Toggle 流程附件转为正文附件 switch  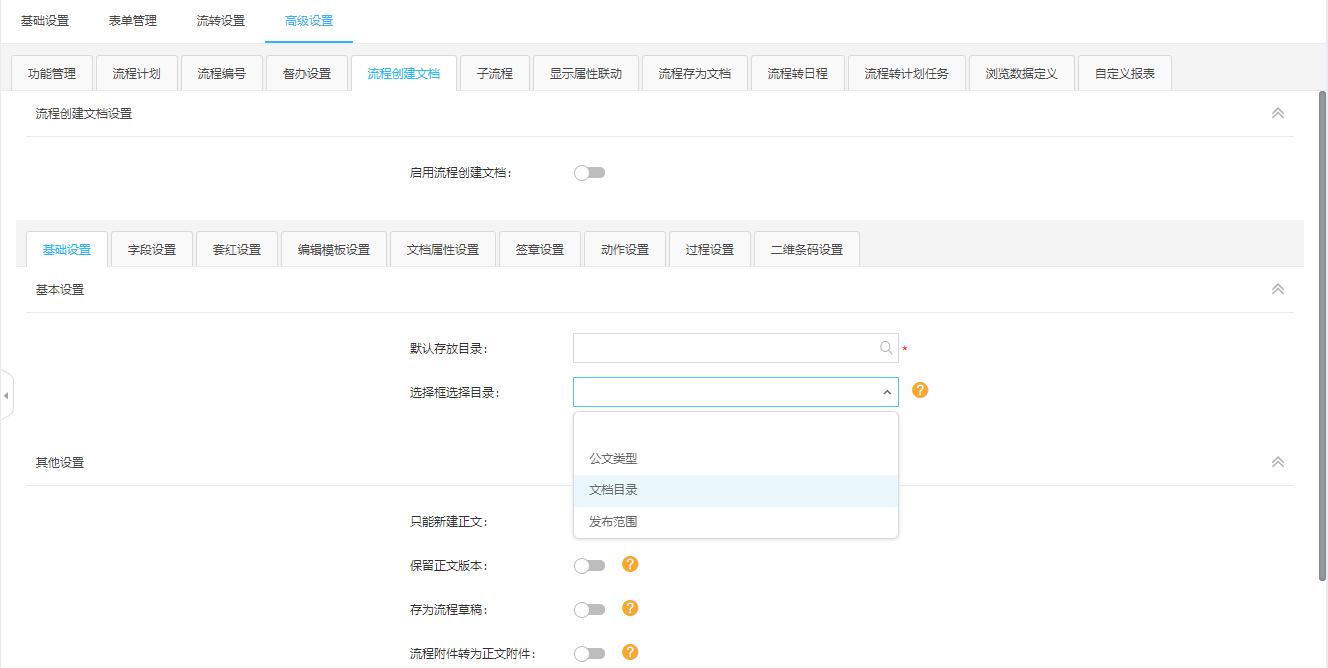(589, 653)
